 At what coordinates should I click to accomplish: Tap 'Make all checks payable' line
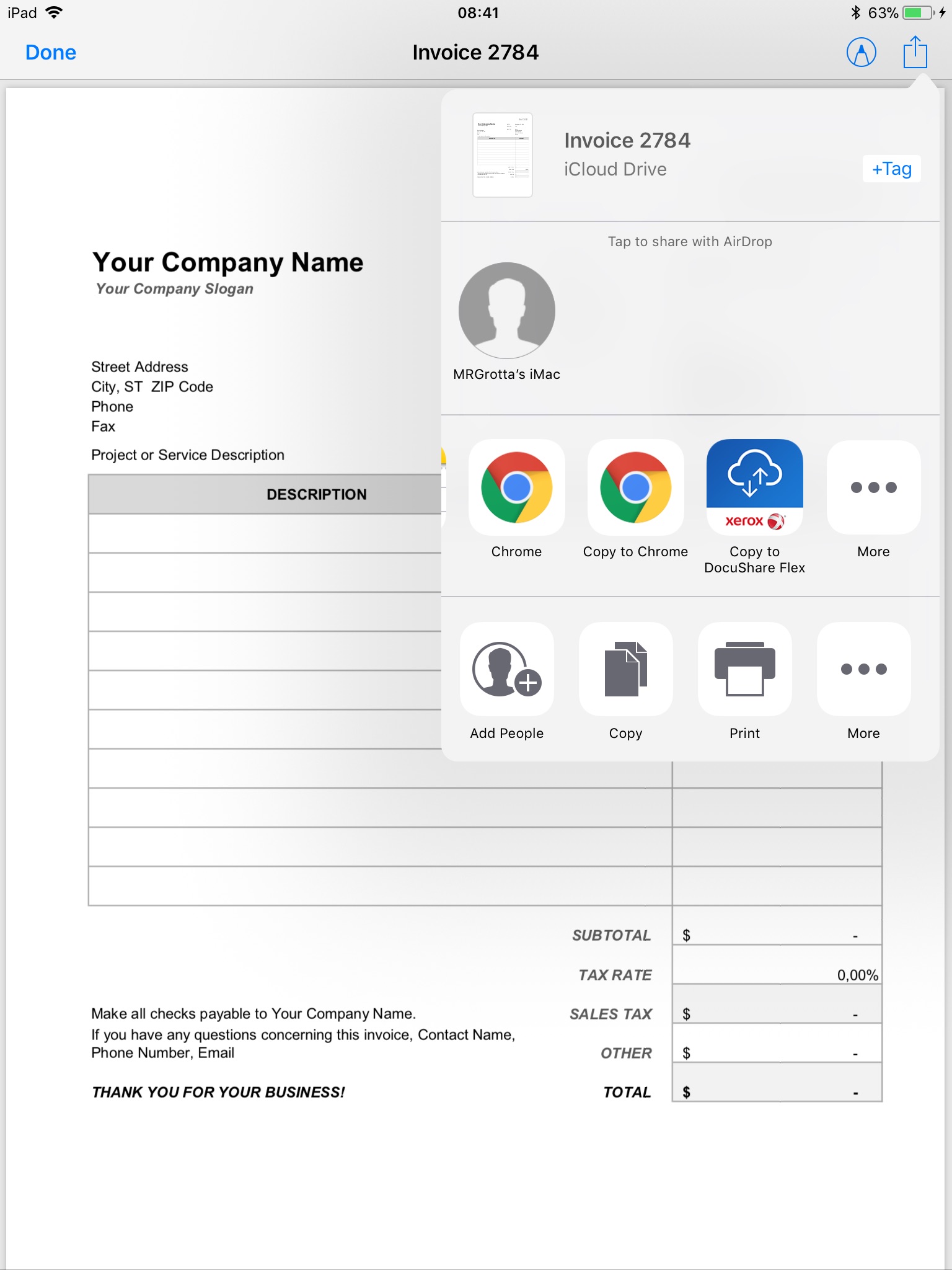coord(253,1013)
